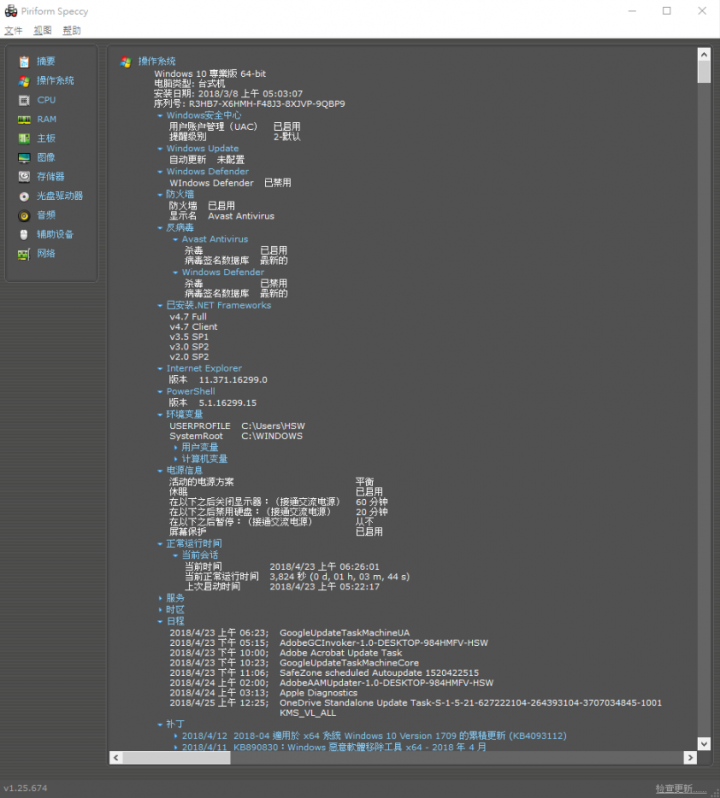Collapse the 电源信息 section
This screenshot has height=798, width=720.
pyautogui.click(x=160, y=471)
